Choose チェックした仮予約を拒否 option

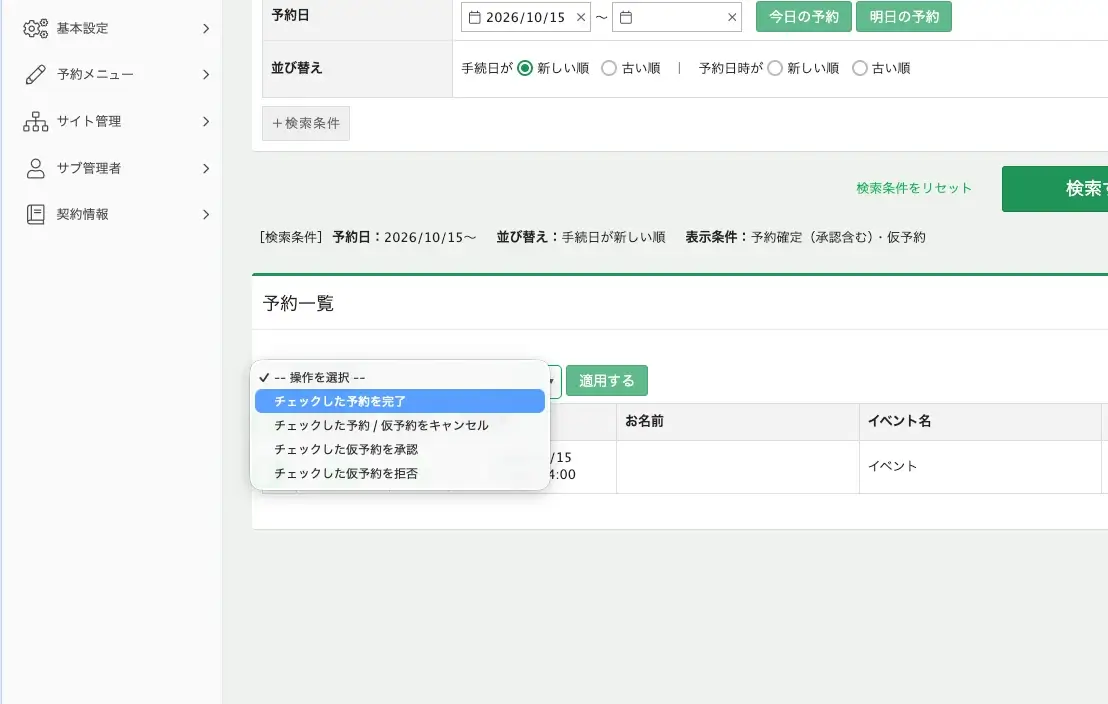click(400, 474)
